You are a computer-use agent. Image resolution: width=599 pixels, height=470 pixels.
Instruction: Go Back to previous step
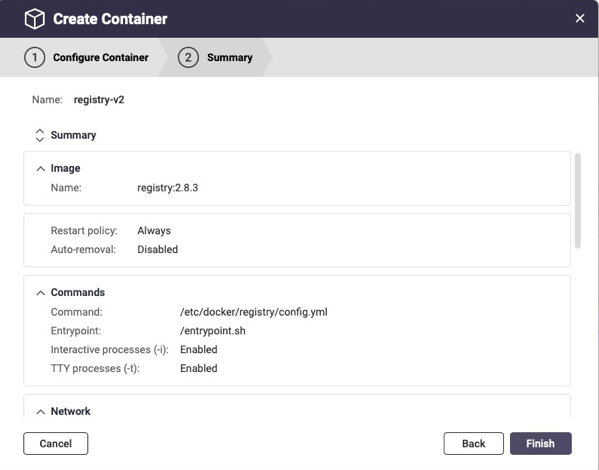[473, 443]
